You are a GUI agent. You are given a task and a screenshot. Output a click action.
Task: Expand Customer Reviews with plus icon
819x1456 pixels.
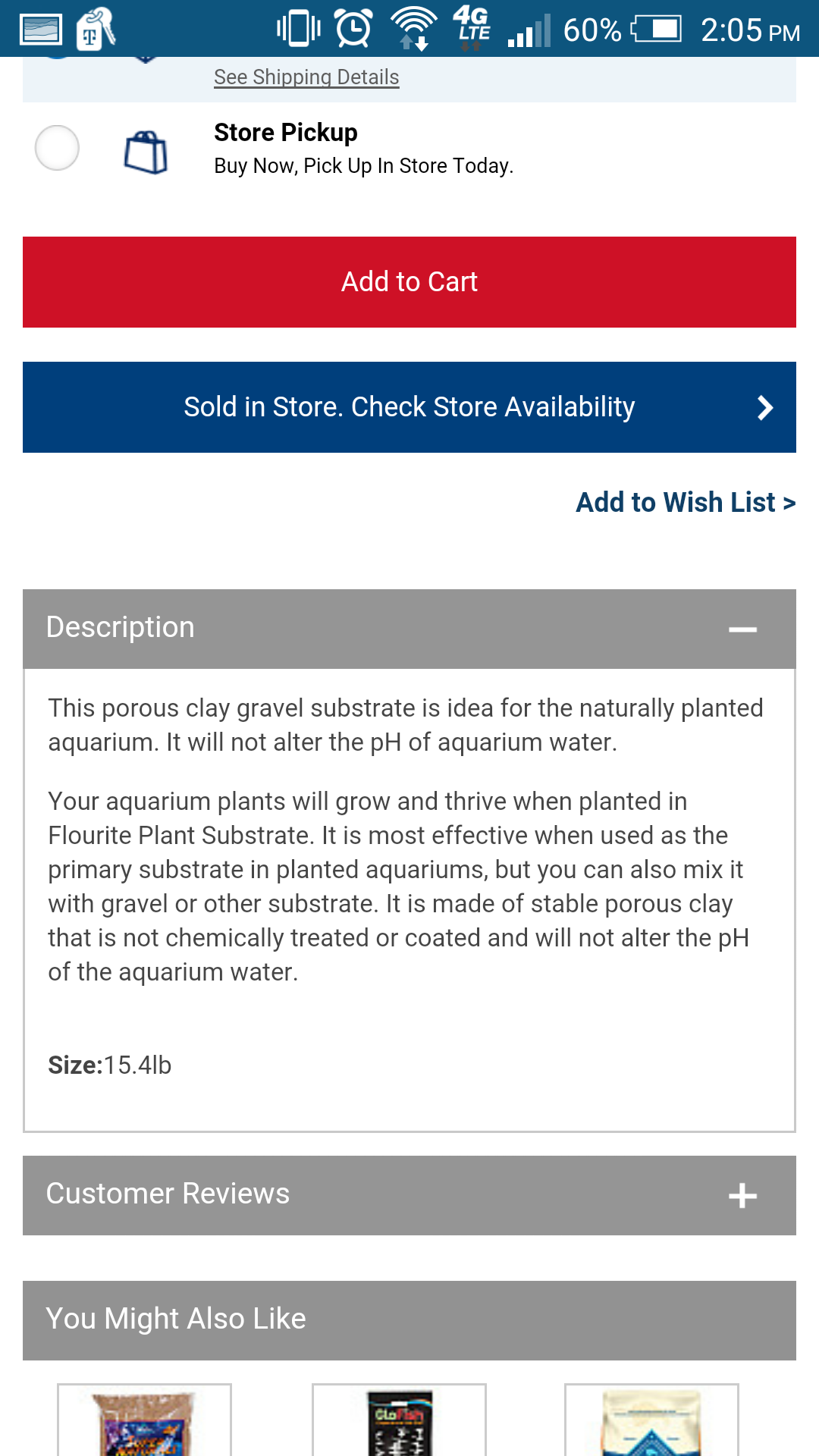pos(742,1196)
